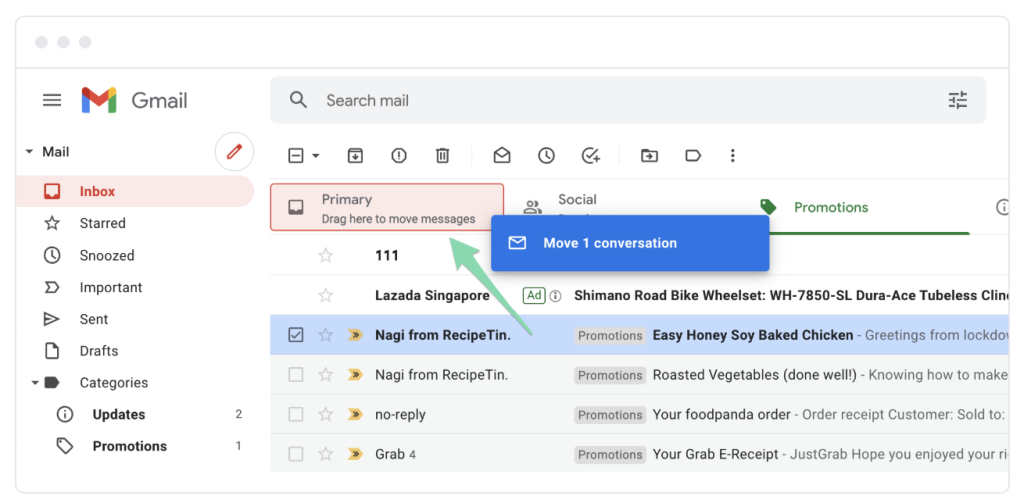The image size is (1024, 503).
Task: Open the select dropdown arrow in toolbar
Action: click(316, 155)
